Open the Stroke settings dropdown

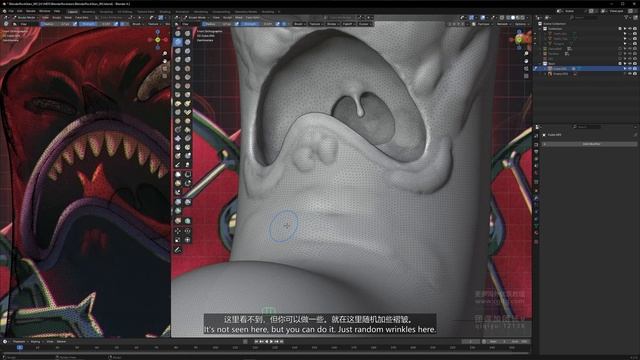[x=332, y=24]
